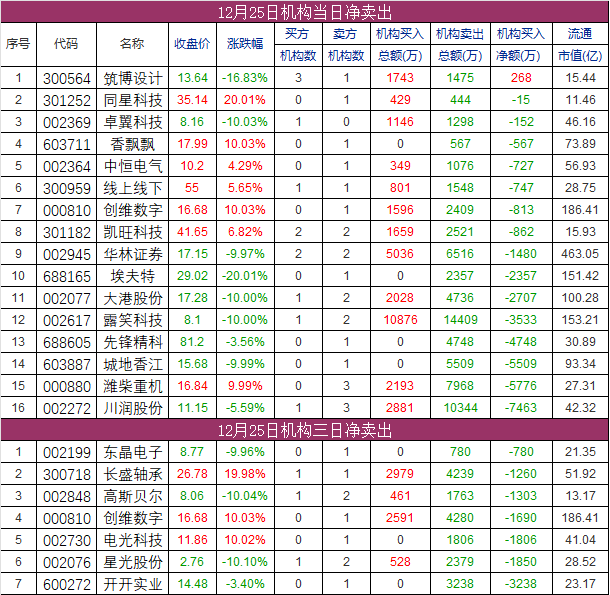Click stock name 同星科技
Image resolution: width=610 pixels, height=595 pixels.
tap(133, 100)
